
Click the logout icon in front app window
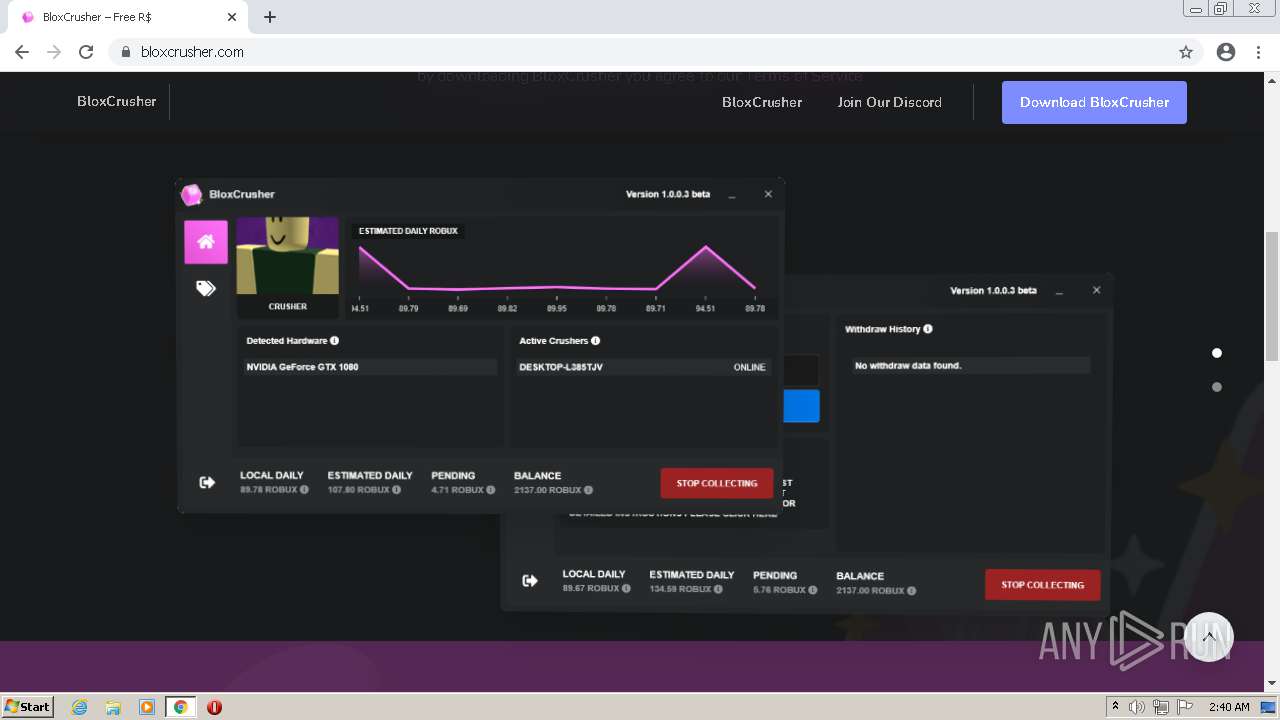[x=207, y=483]
